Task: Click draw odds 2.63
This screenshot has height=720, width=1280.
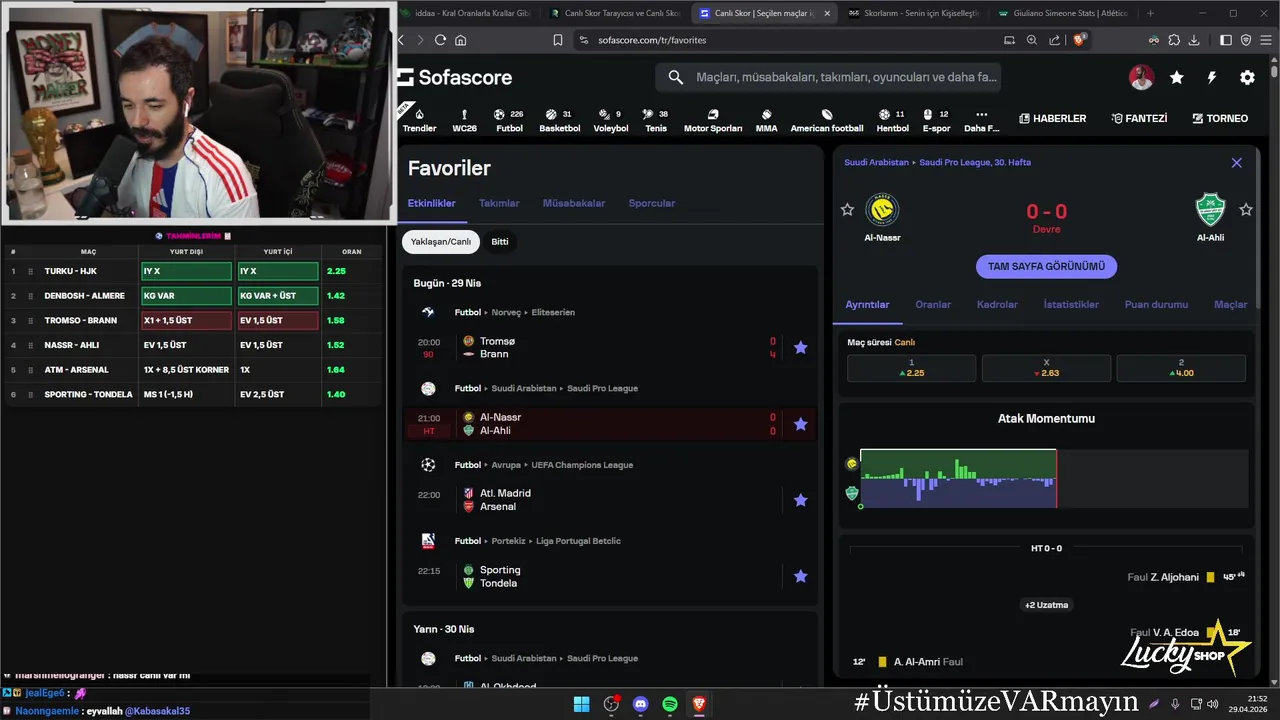Action: (1046, 368)
